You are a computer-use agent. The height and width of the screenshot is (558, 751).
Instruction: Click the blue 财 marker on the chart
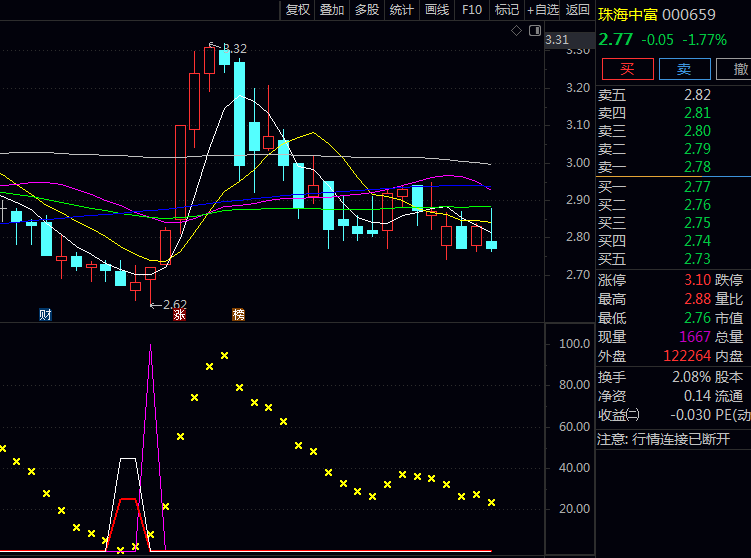click(x=45, y=314)
